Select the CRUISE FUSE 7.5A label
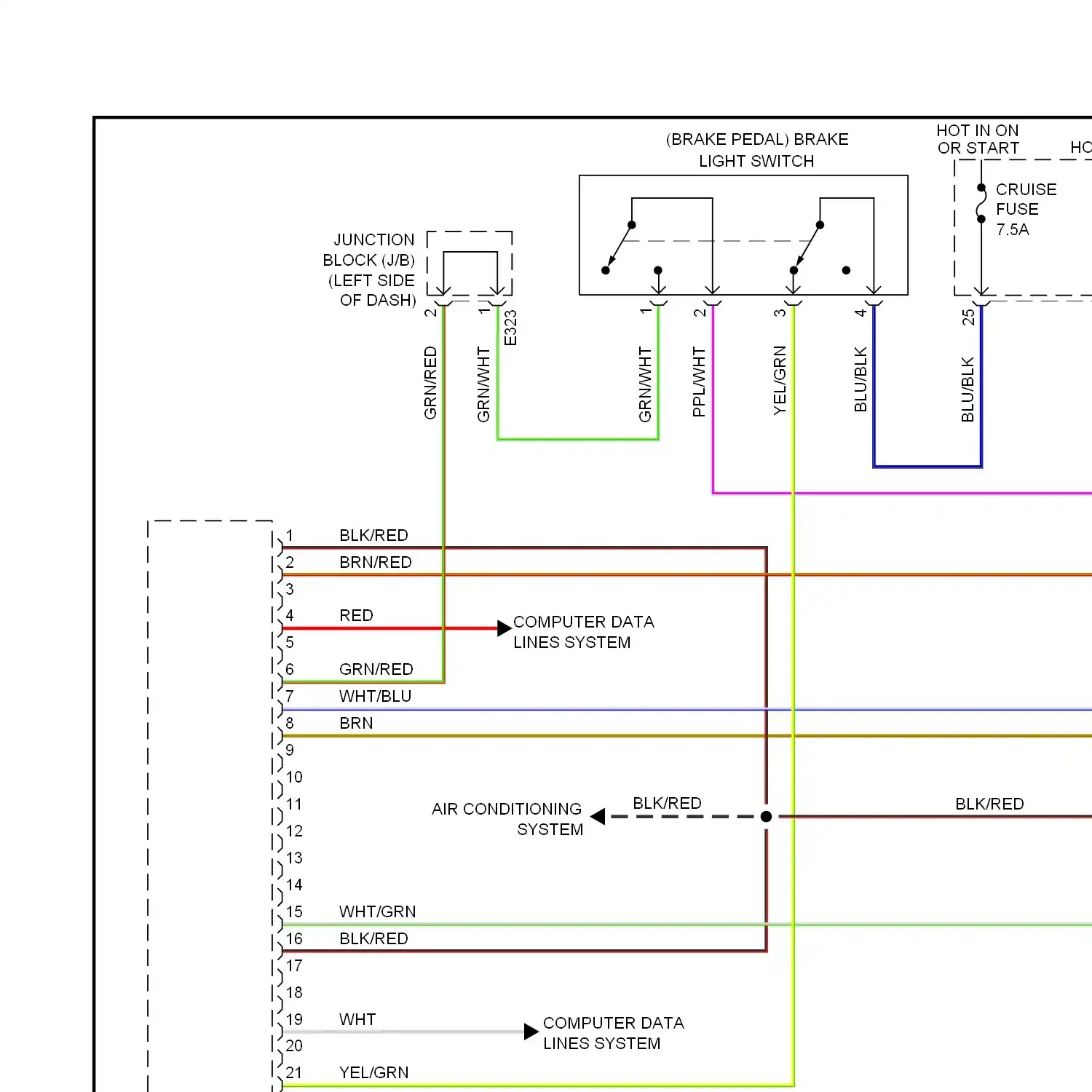Screen dimensions: 1092x1092 [1026, 210]
